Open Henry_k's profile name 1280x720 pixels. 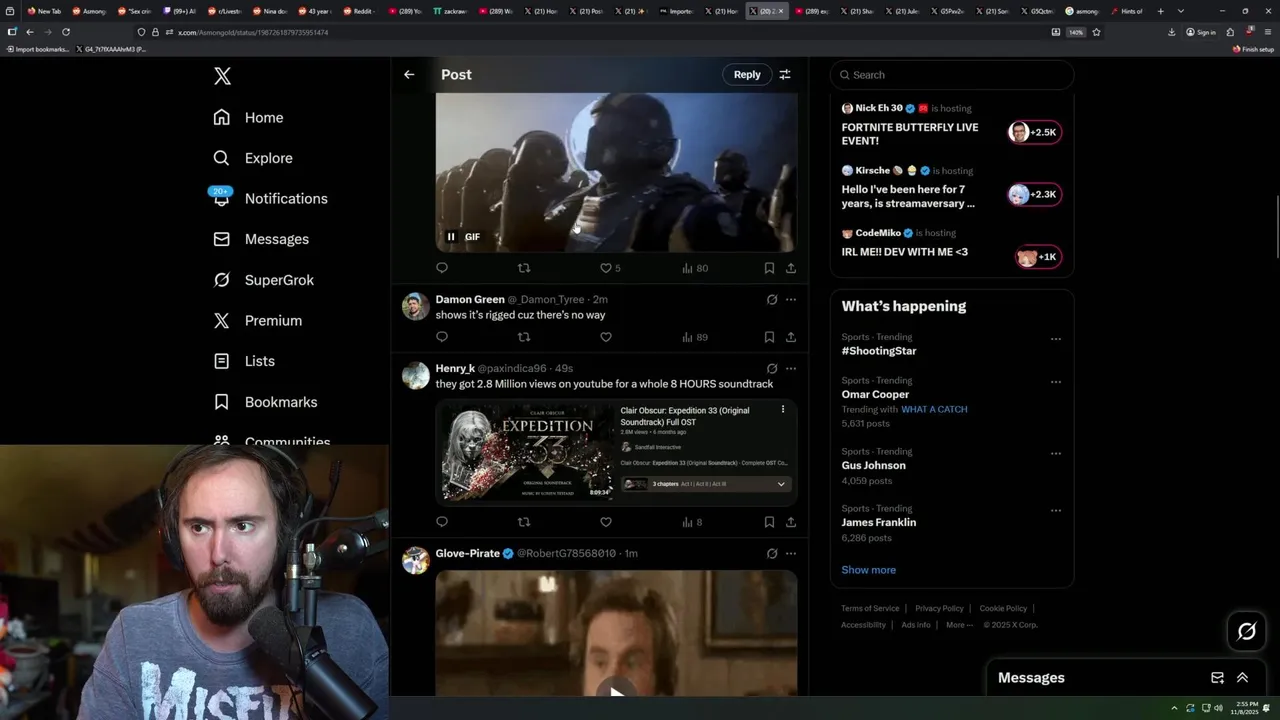(x=455, y=368)
